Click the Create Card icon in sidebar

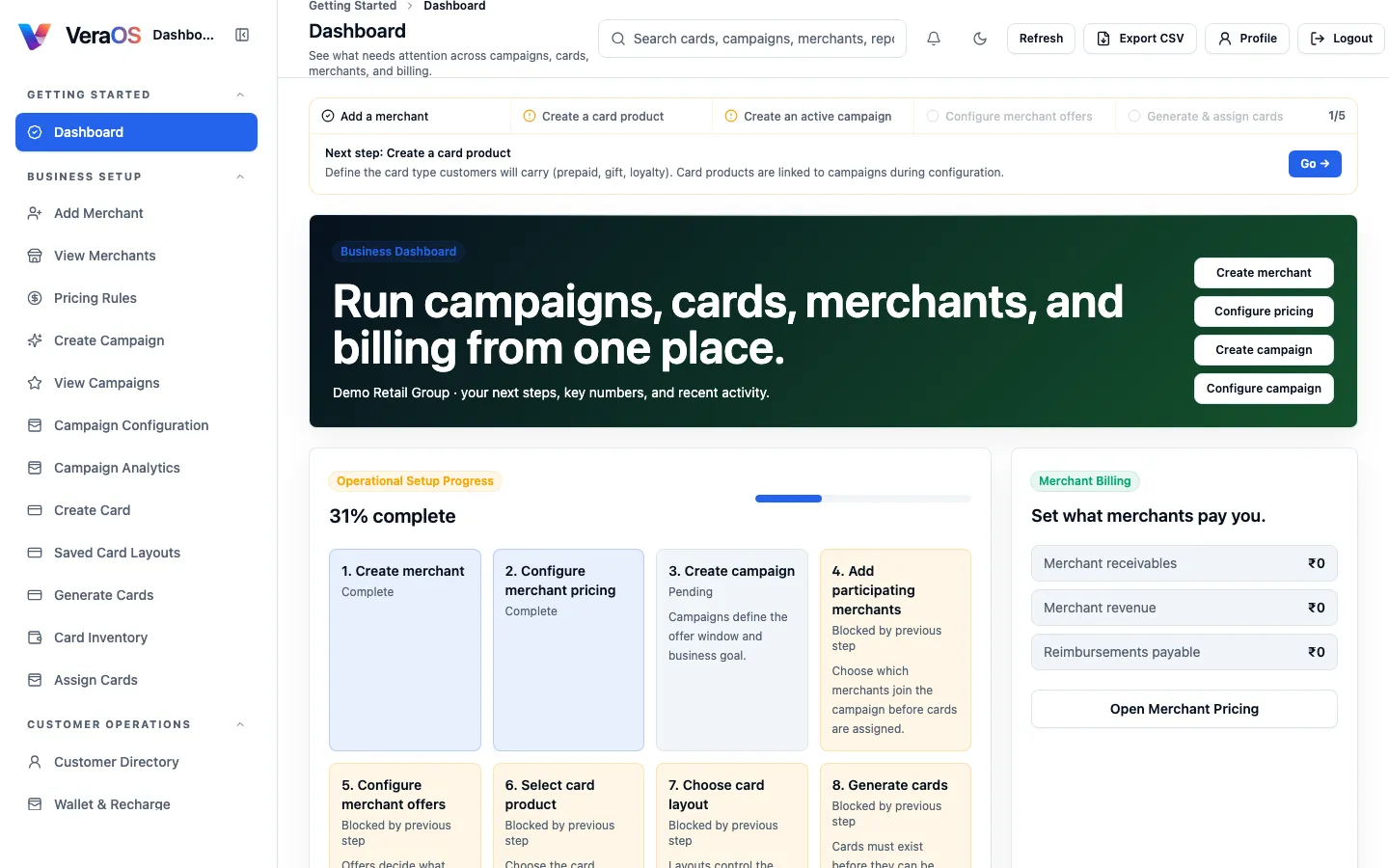35,510
